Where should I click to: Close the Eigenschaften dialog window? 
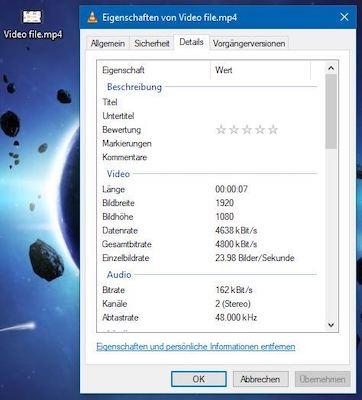pos(344,17)
